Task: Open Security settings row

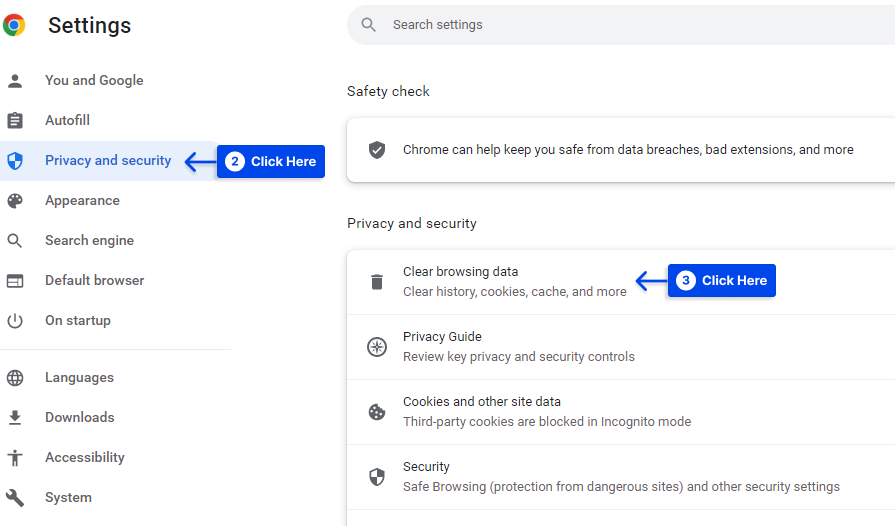Action: coord(621,477)
